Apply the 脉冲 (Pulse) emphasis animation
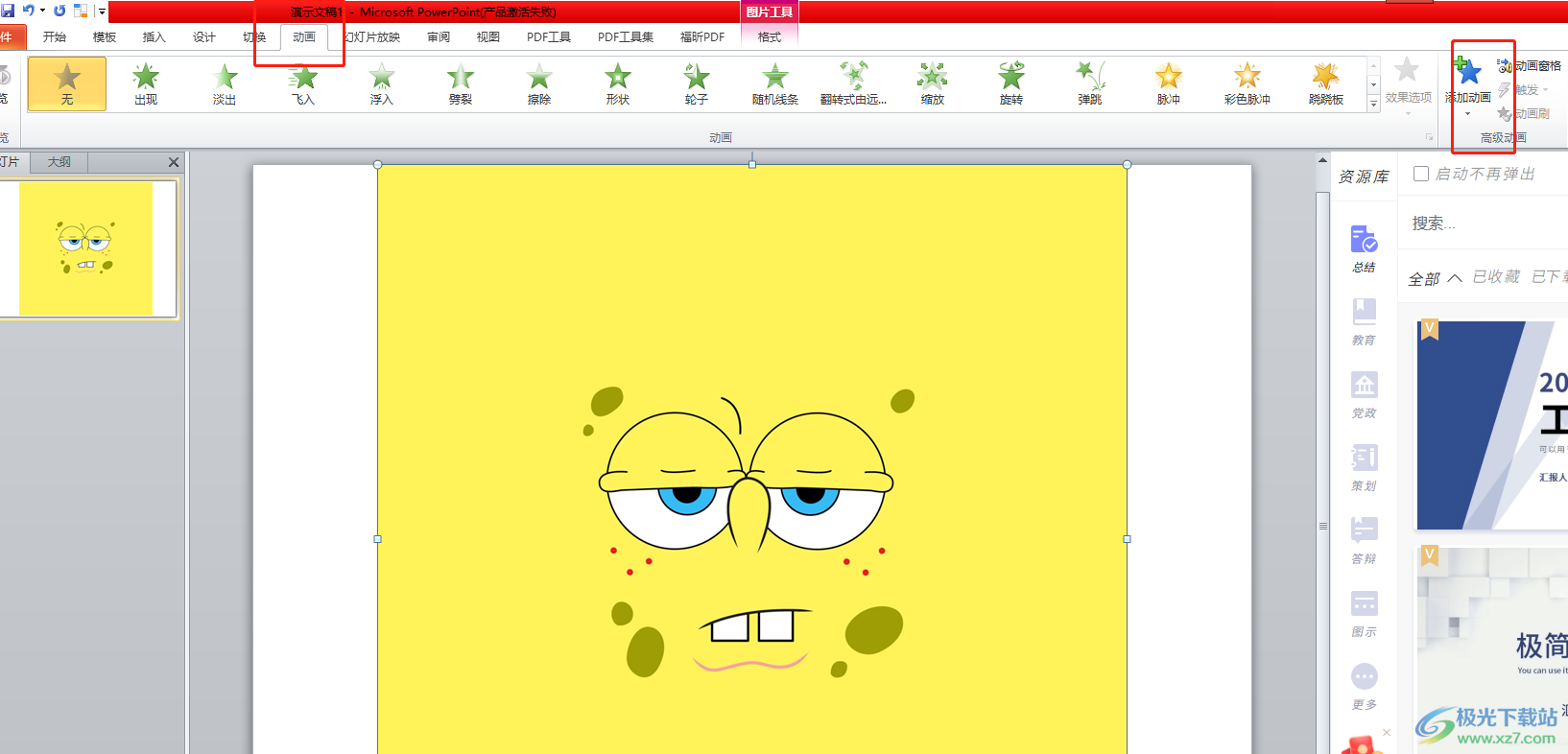This screenshot has width=1568, height=754. click(x=1169, y=83)
